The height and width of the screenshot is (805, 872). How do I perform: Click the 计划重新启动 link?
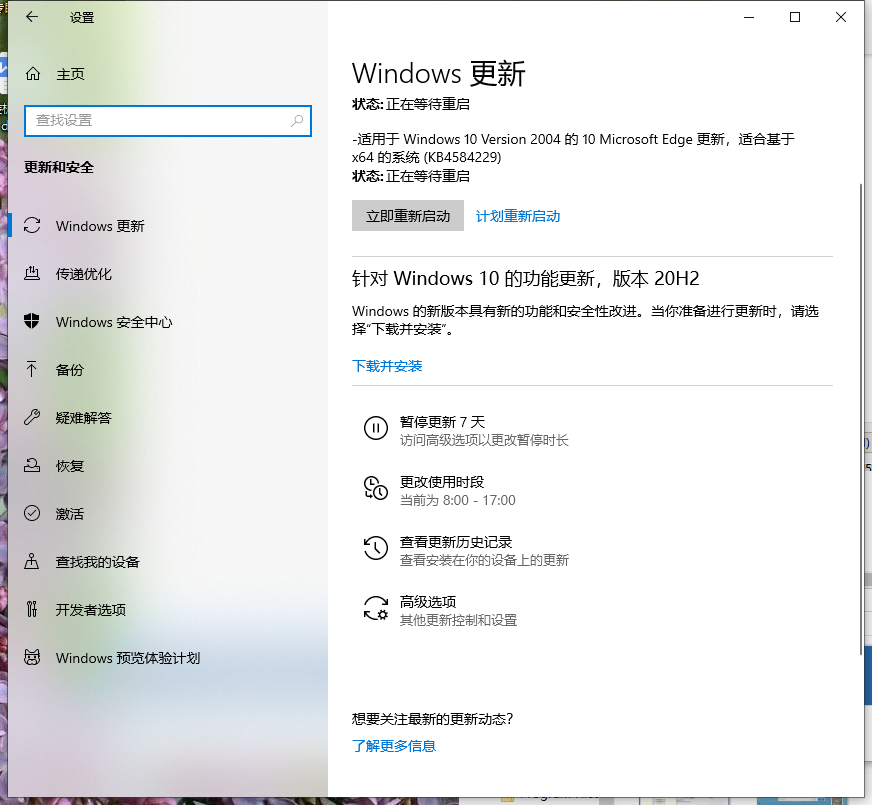(x=518, y=216)
